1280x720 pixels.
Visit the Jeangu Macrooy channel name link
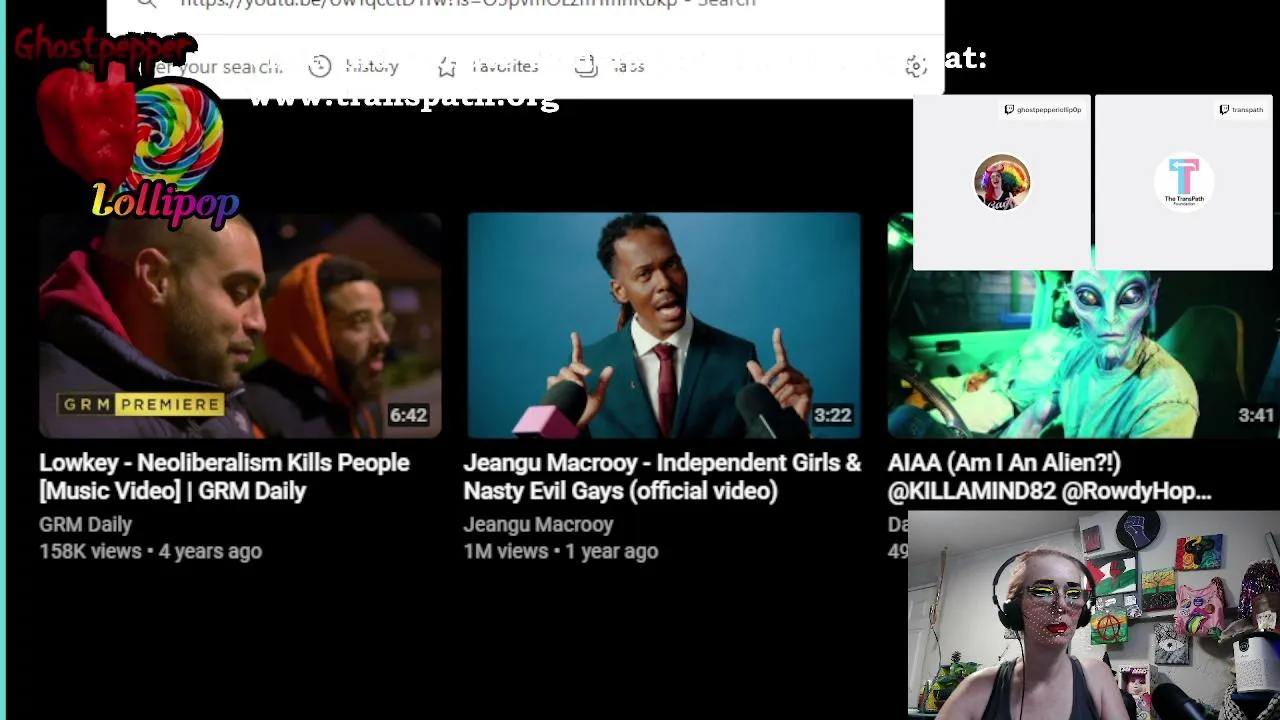coord(538,524)
